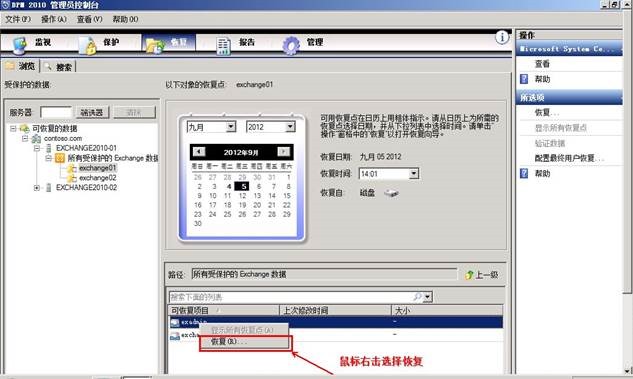The height and width of the screenshot is (379, 633).
Task: Click the help icon beside first 帮助
Action: tap(524, 79)
